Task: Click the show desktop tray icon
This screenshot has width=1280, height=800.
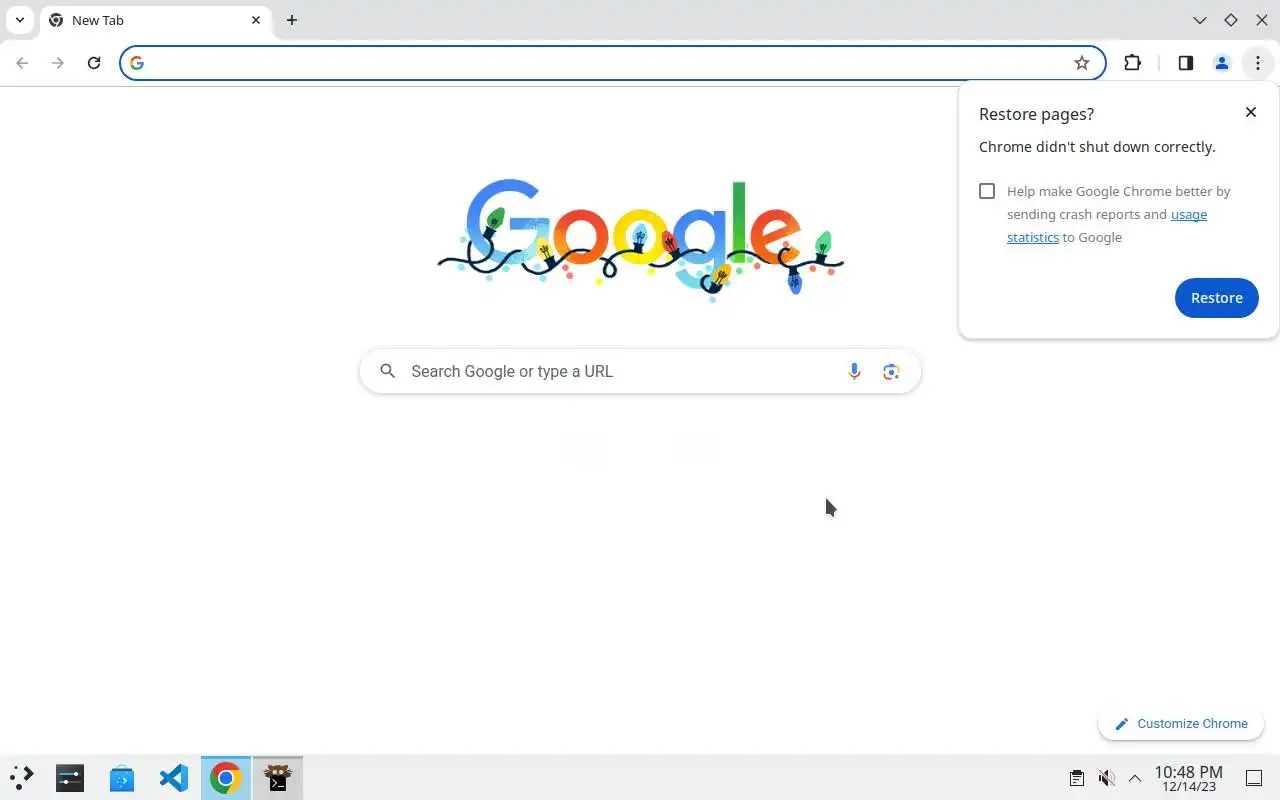Action: [1253, 778]
